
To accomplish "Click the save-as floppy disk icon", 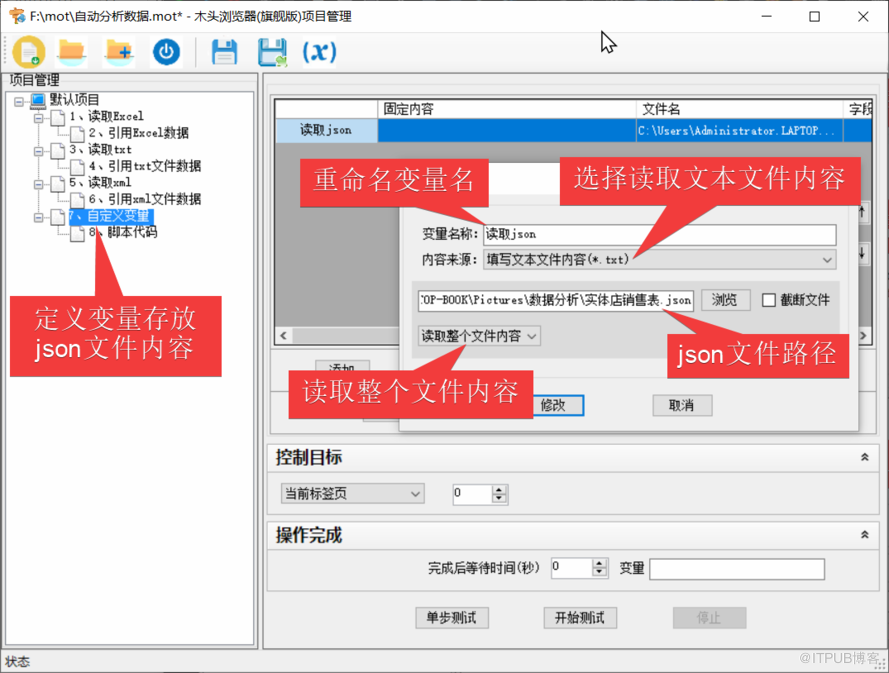I will tap(272, 52).
